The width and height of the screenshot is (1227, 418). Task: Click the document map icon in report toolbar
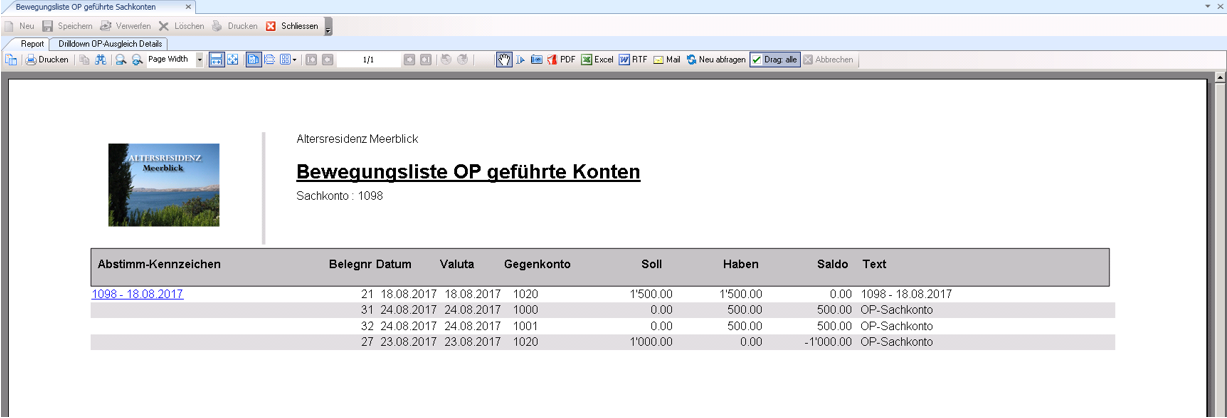click(11, 60)
